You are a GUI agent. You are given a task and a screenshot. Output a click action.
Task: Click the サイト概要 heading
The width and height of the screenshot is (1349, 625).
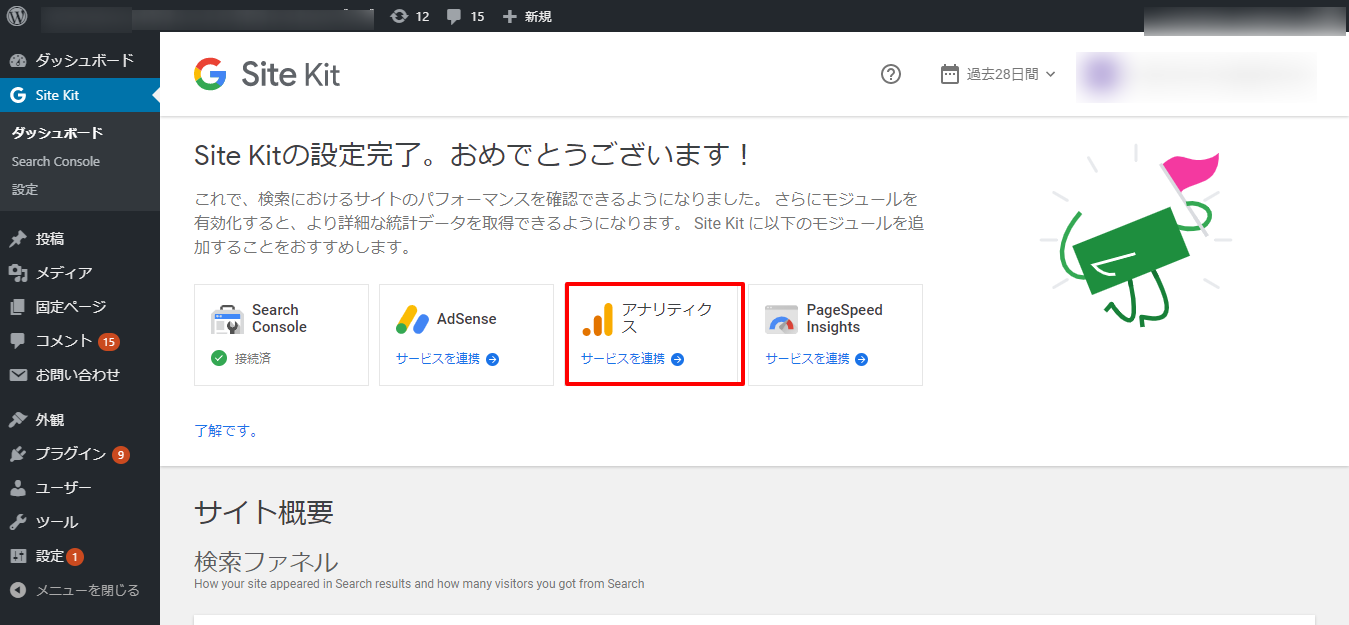[x=263, y=512]
